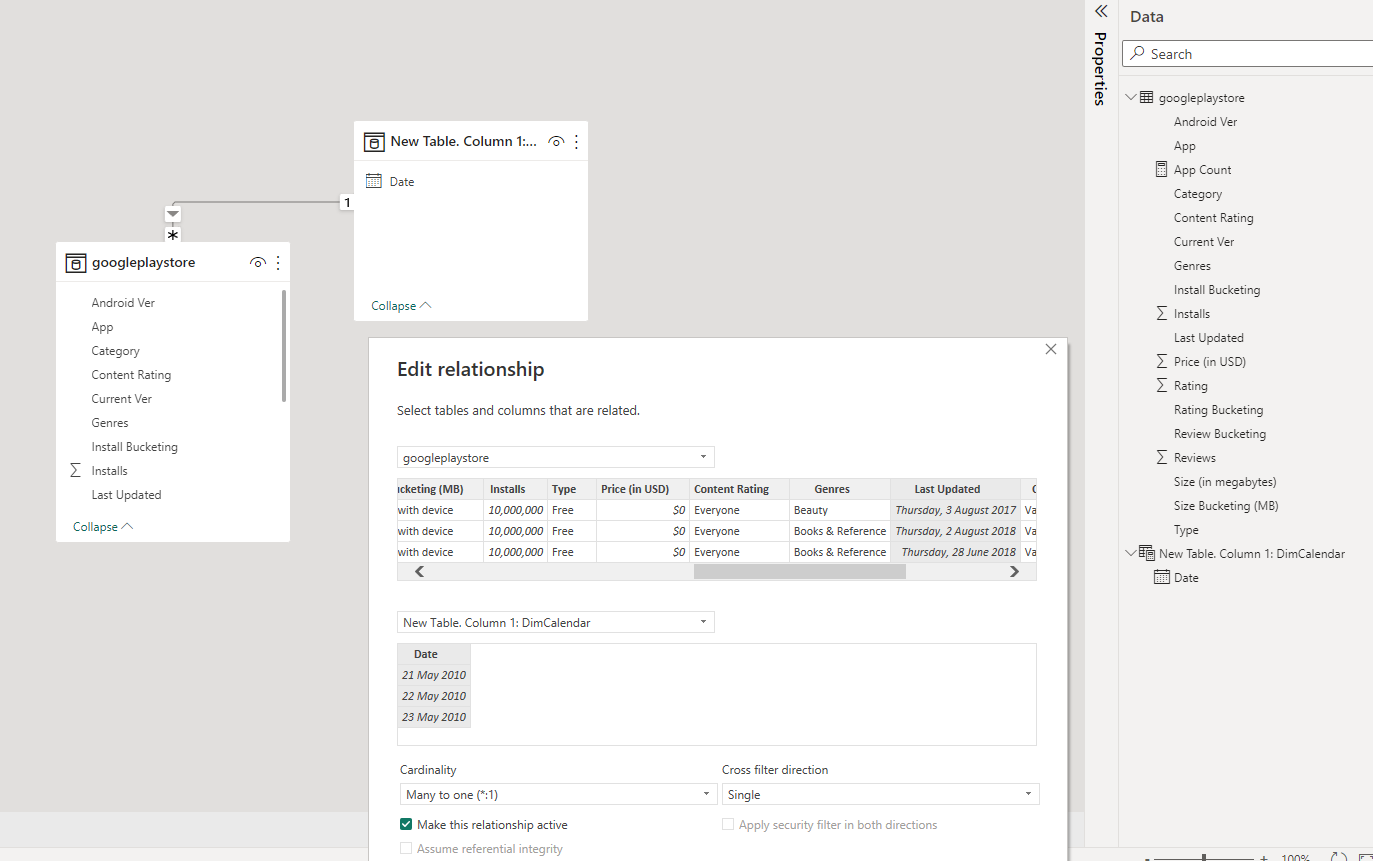Click the App Count measure calculator icon
The width and height of the screenshot is (1373, 861).
click(1161, 169)
